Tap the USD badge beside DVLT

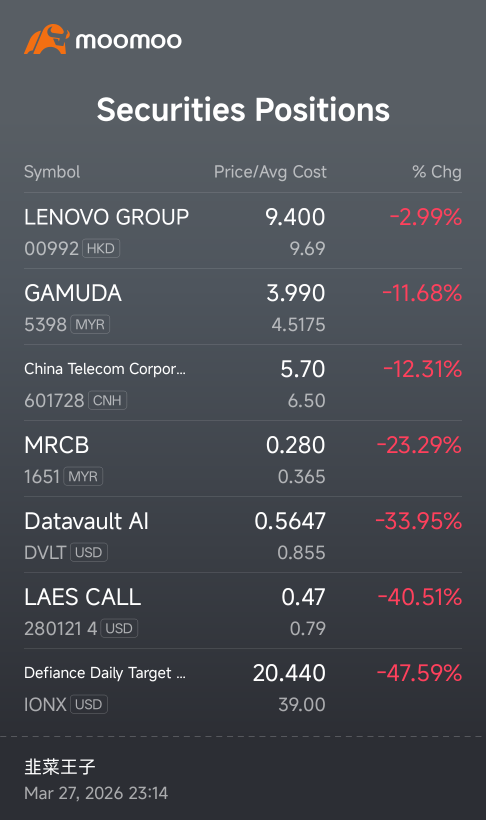click(x=88, y=552)
